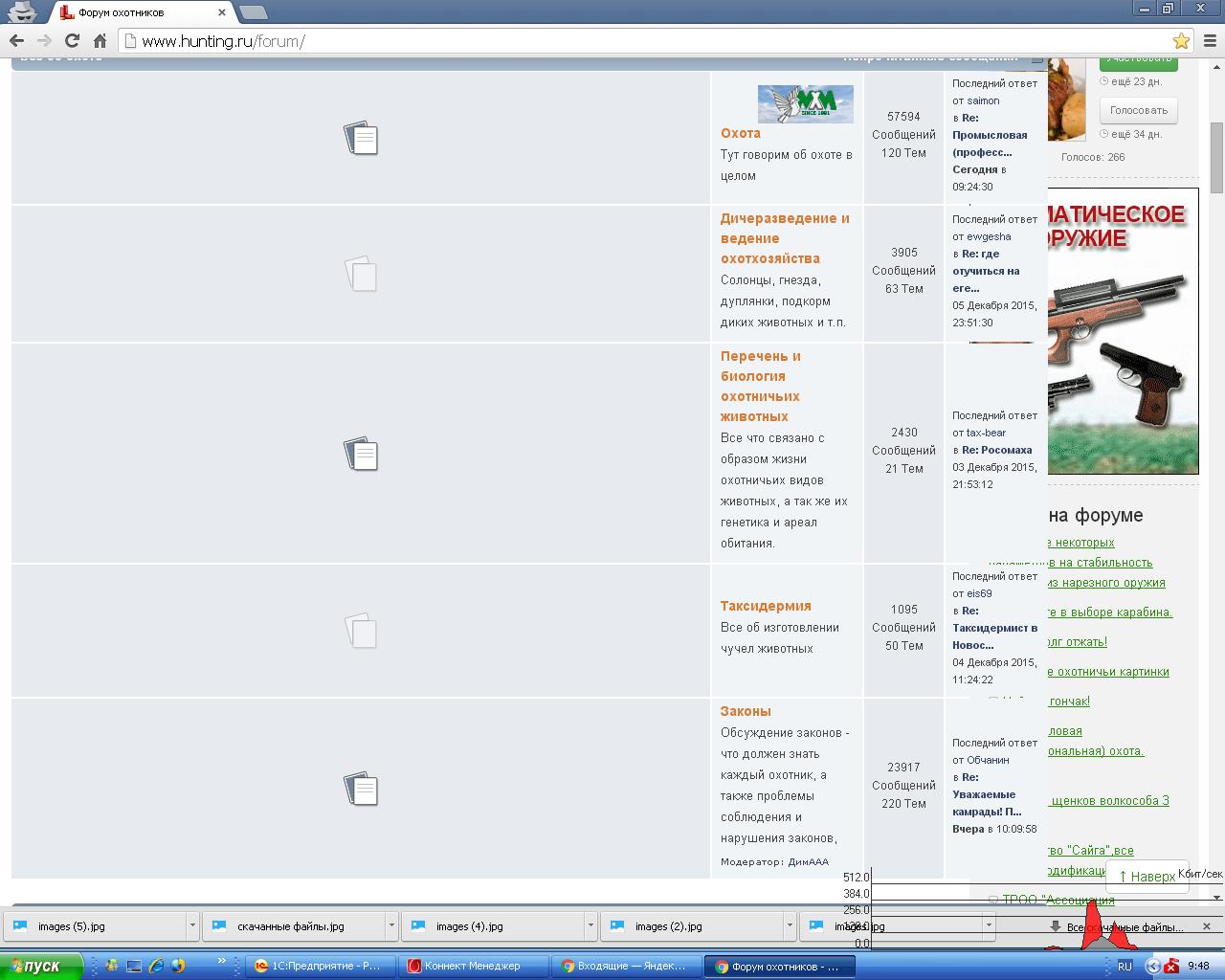Expand options for скачанные файлы.jpg download
Image resolution: width=1225 pixels, height=980 pixels.
391,926
